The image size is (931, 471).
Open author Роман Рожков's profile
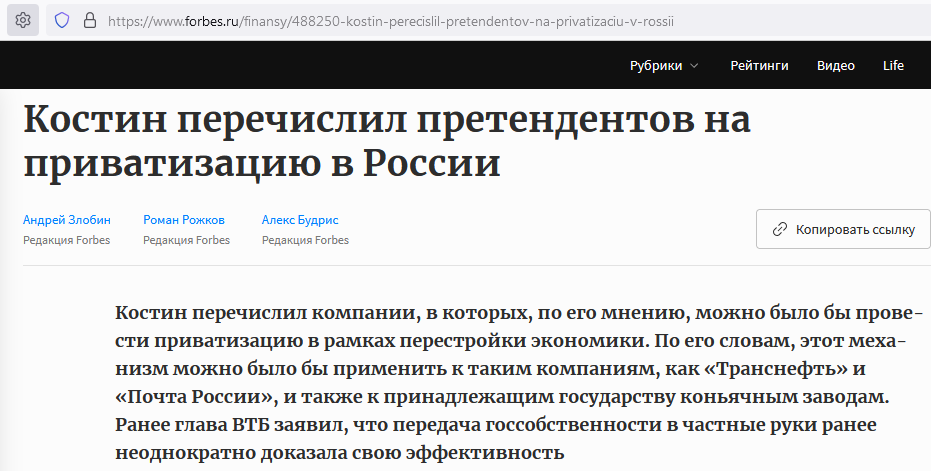pyautogui.click(x=183, y=220)
